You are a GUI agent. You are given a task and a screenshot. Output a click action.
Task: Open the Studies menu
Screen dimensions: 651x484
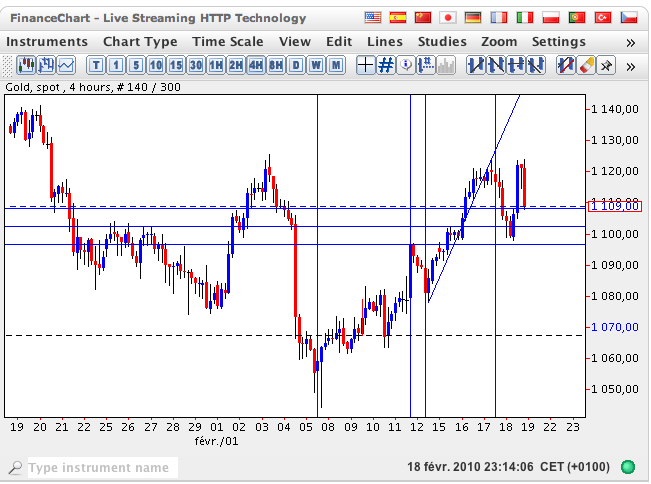(441, 41)
